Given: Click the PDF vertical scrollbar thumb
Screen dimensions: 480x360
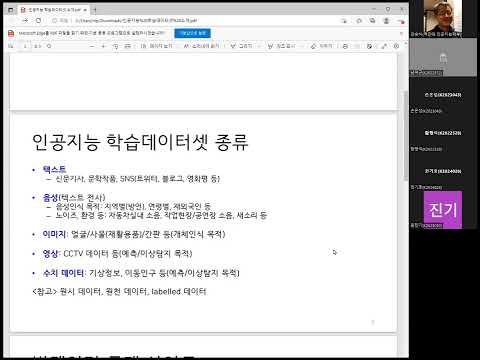Looking at the screenshot, I should click(x=405, y=135).
